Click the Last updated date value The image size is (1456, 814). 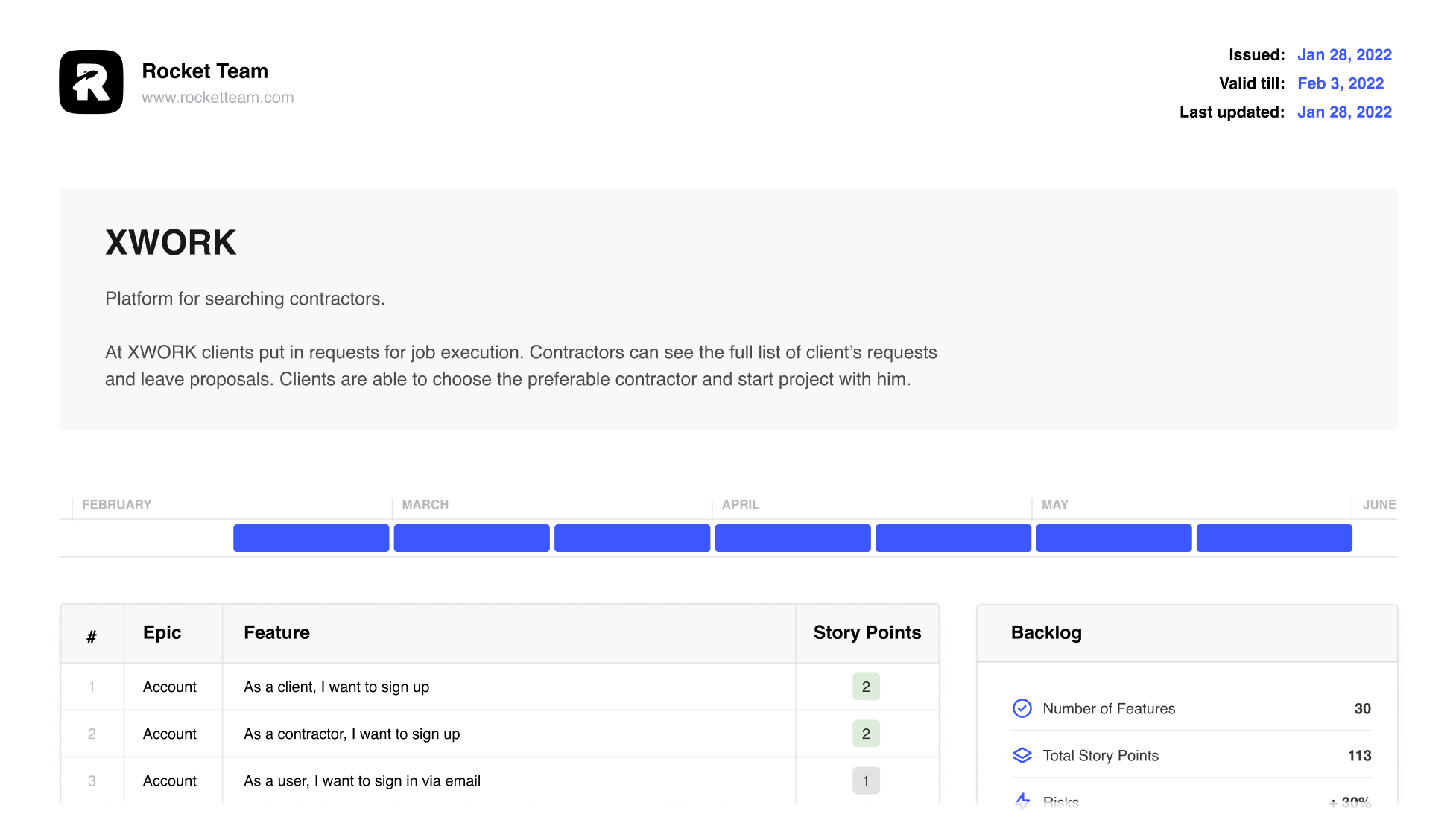pos(1343,112)
